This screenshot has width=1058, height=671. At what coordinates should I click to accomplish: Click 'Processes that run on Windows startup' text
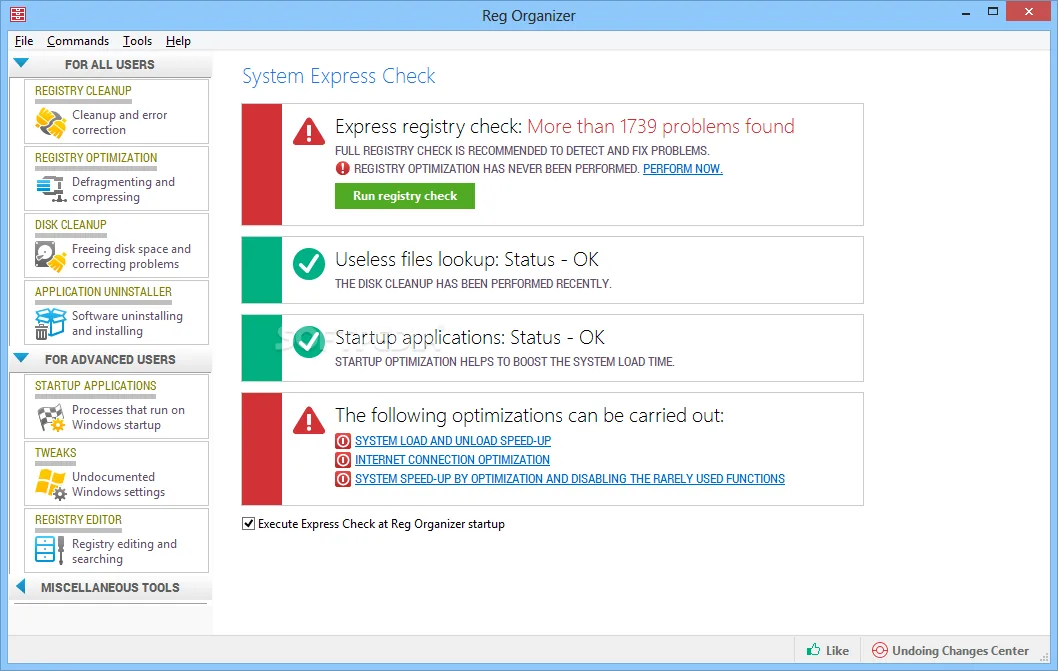click(128, 417)
